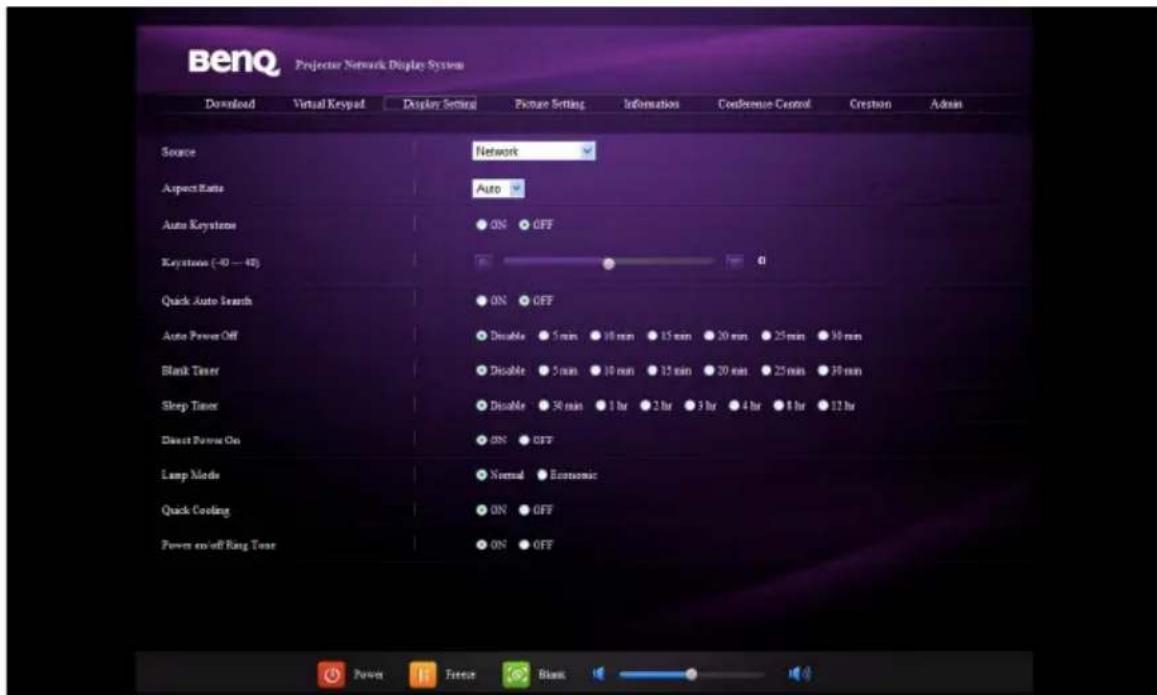Set Quick Cooling to OFF
This screenshot has height=695, width=1157.
[524, 510]
